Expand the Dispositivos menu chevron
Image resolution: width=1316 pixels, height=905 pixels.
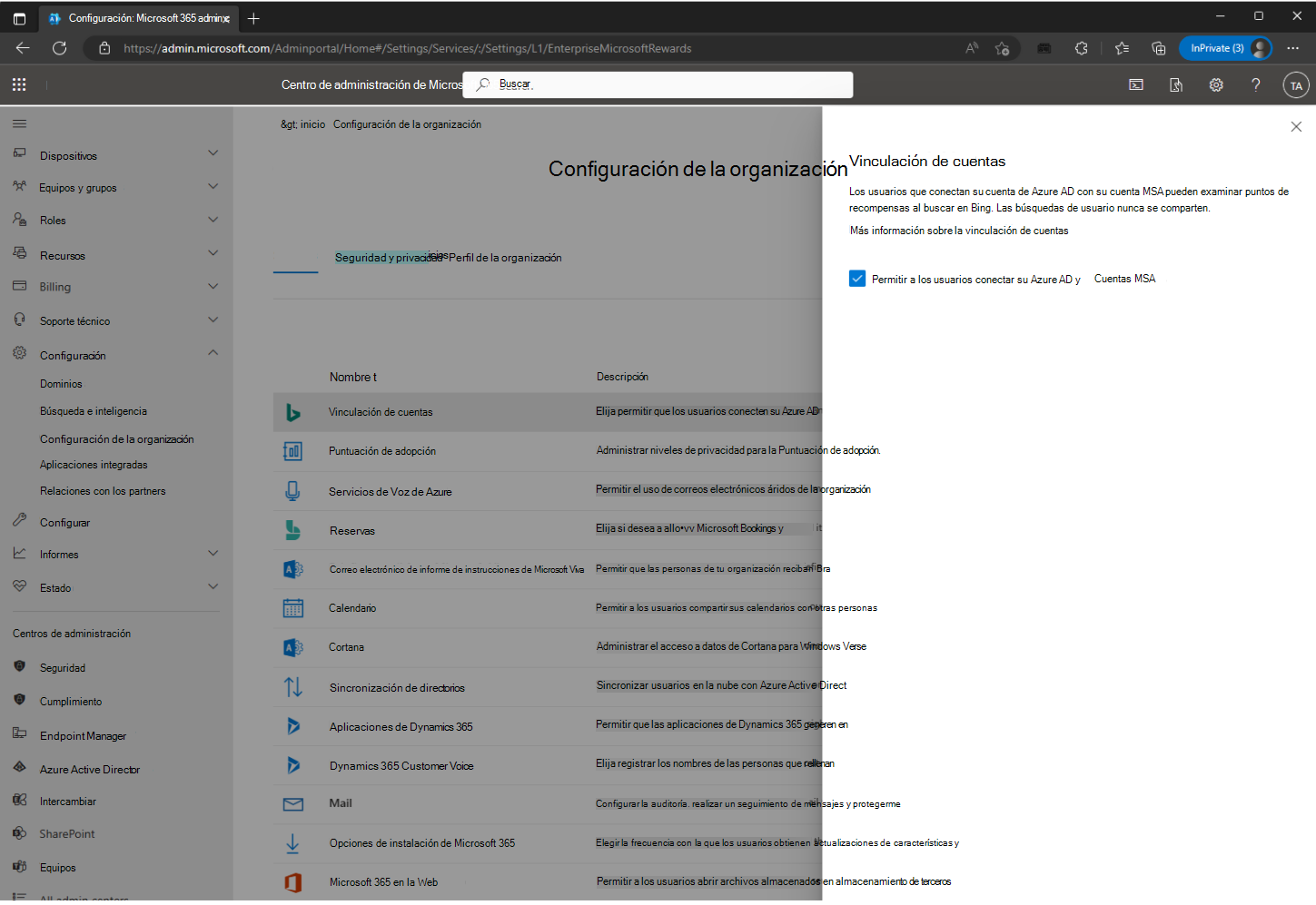pyautogui.click(x=213, y=152)
